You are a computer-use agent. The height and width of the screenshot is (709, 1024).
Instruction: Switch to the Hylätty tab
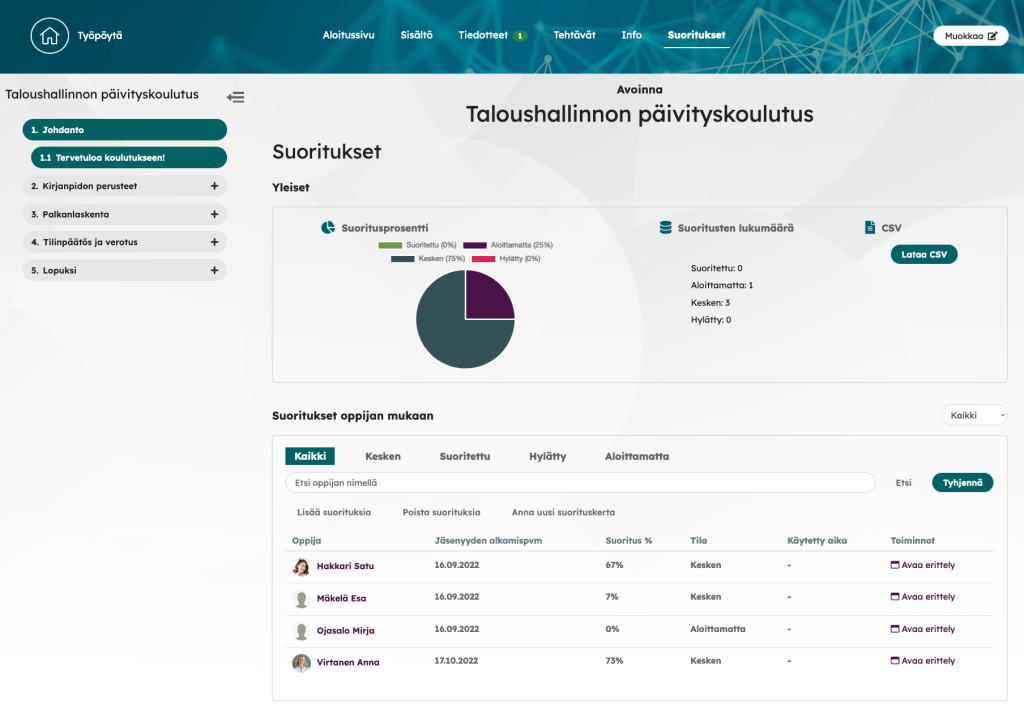point(547,456)
